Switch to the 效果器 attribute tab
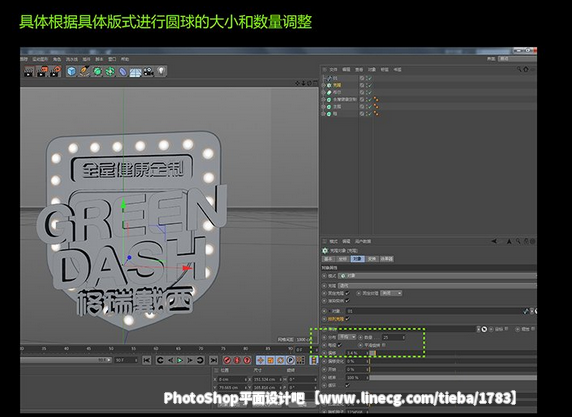Viewport: 572px width, 417px height. (x=386, y=259)
